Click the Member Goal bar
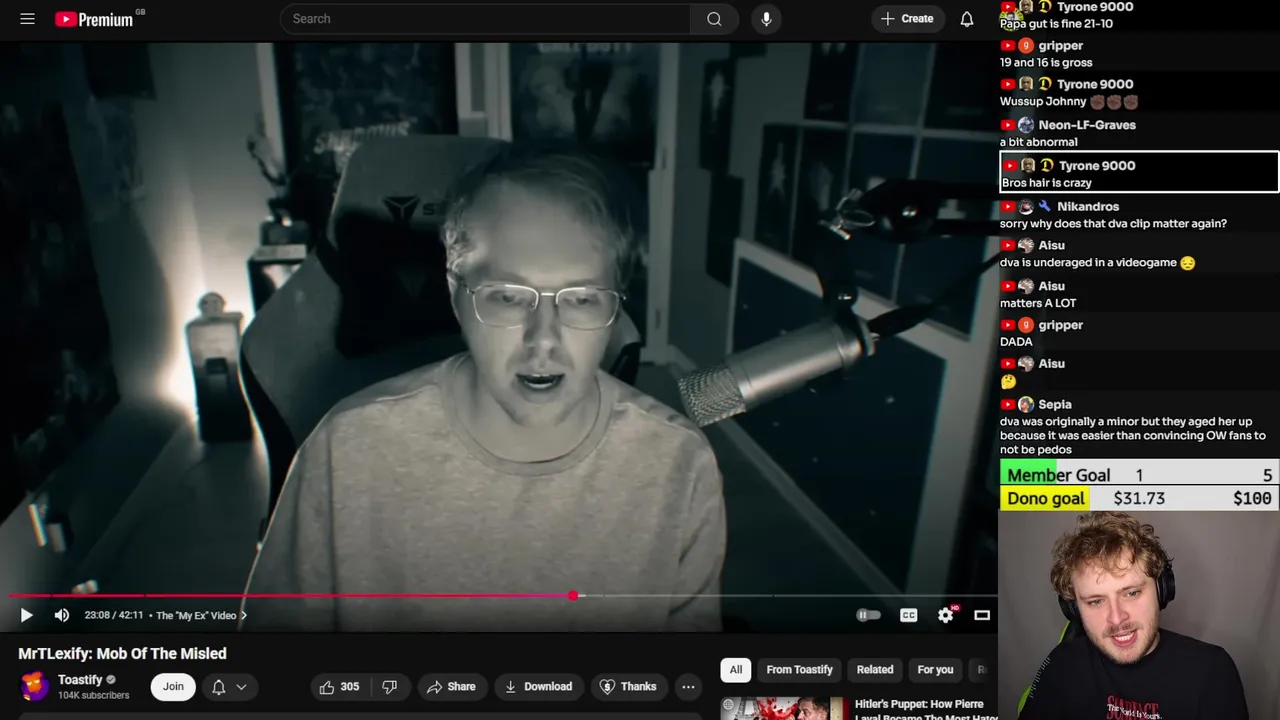Image resolution: width=1280 pixels, height=720 pixels. tap(1139, 475)
